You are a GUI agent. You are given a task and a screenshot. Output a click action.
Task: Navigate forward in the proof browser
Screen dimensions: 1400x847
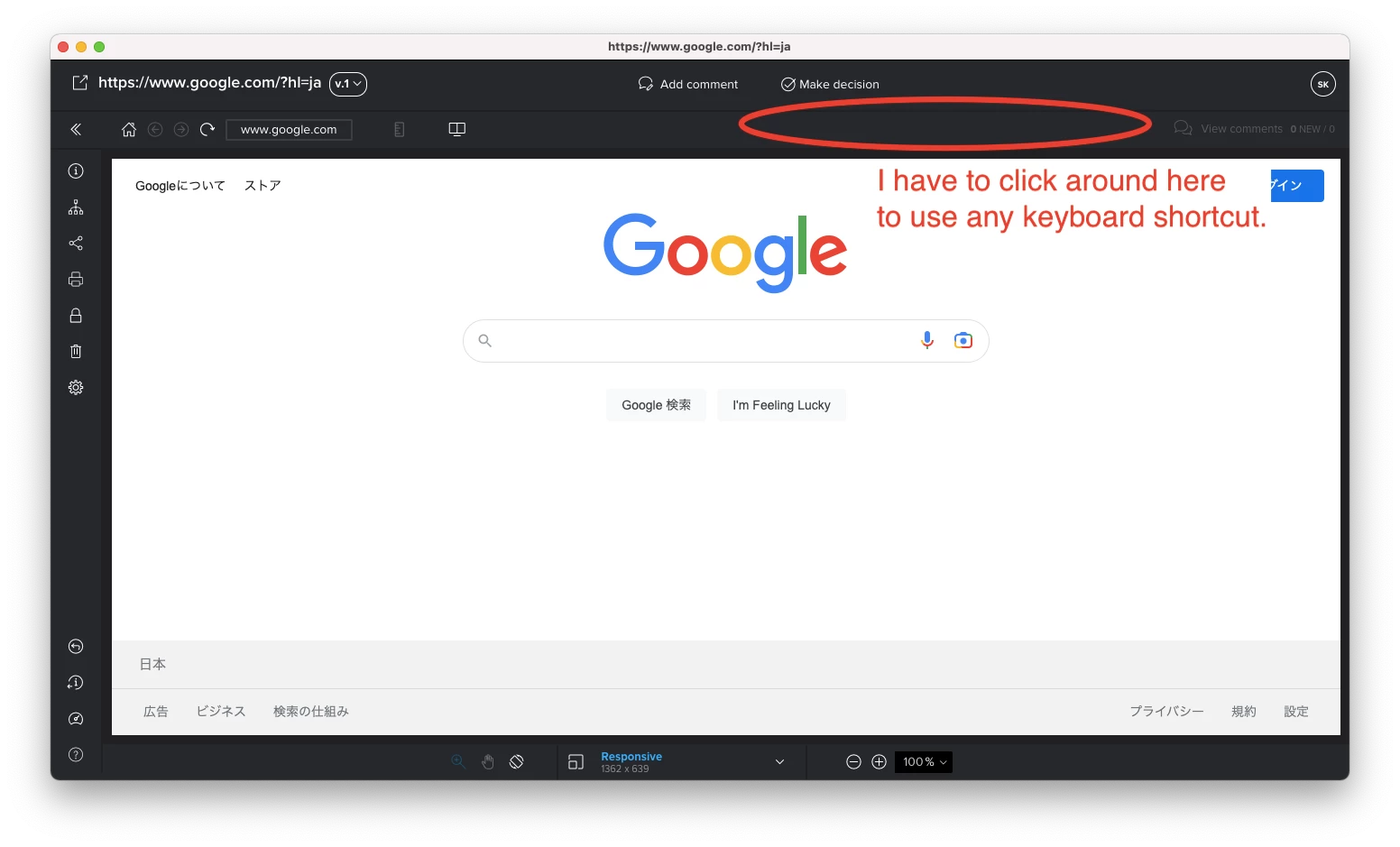click(x=181, y=129)
